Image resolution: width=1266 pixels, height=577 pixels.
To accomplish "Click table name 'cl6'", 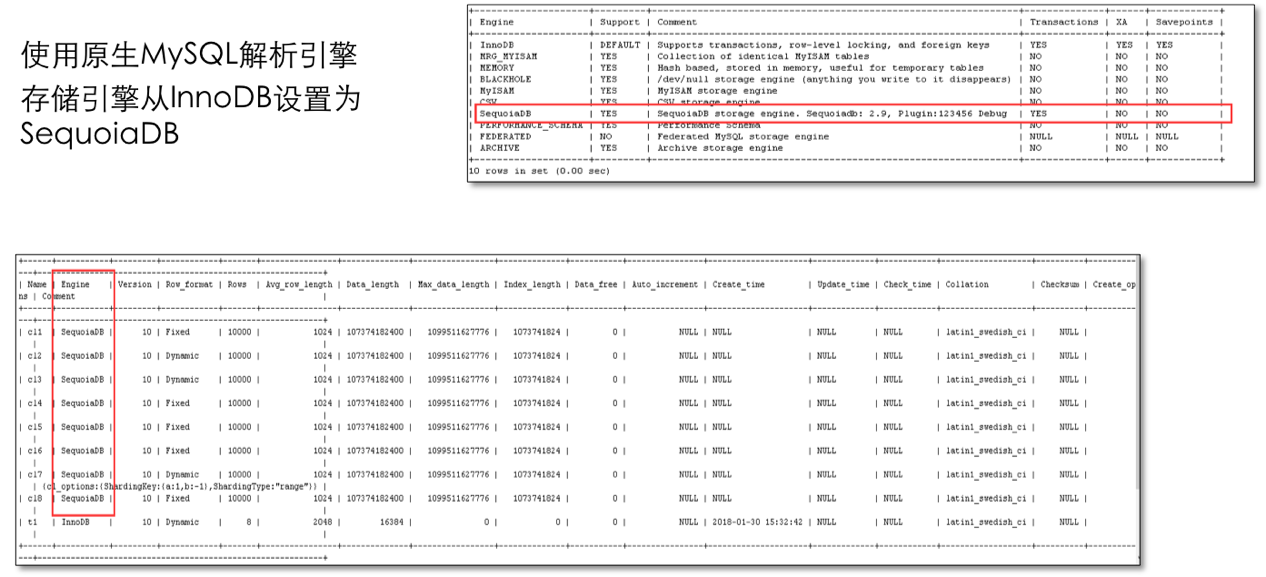I will pos(35,451).
